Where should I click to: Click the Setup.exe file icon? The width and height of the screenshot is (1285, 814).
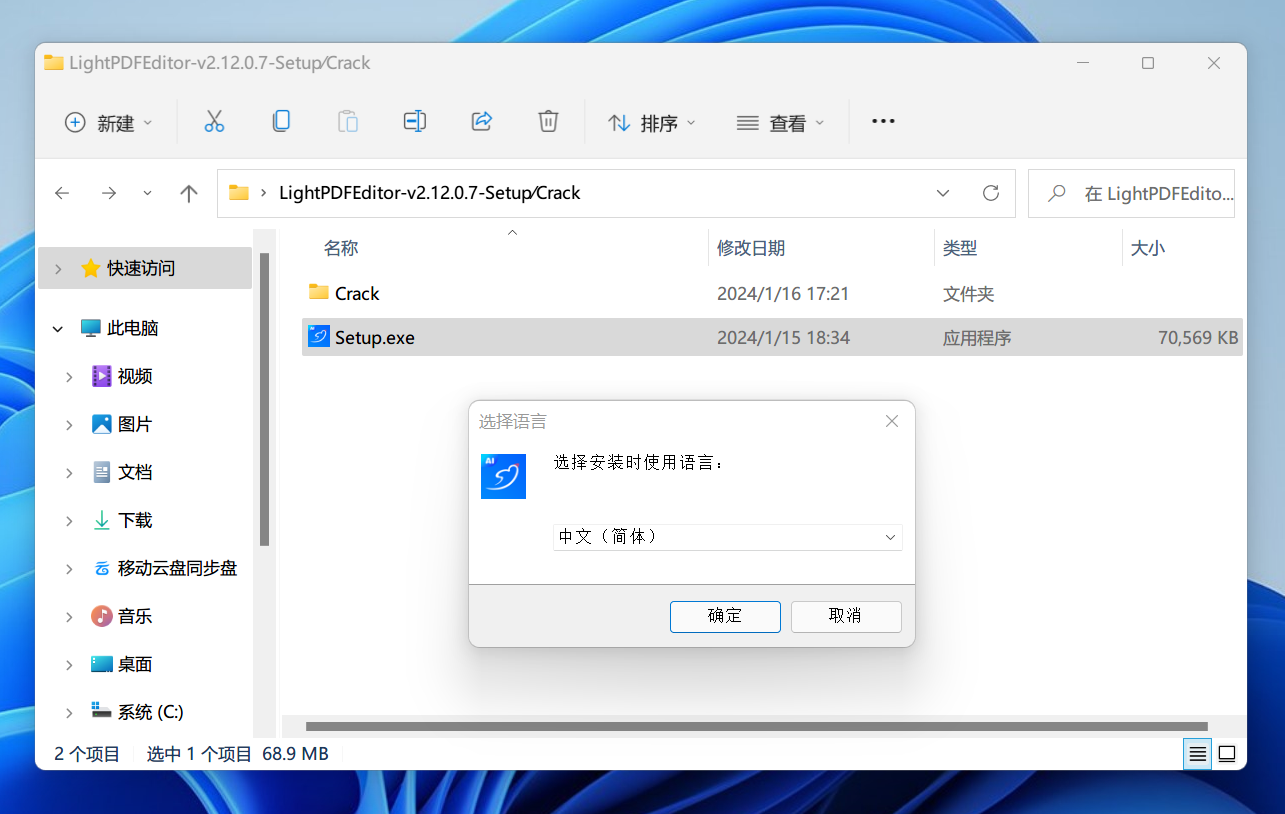[319, 337]
